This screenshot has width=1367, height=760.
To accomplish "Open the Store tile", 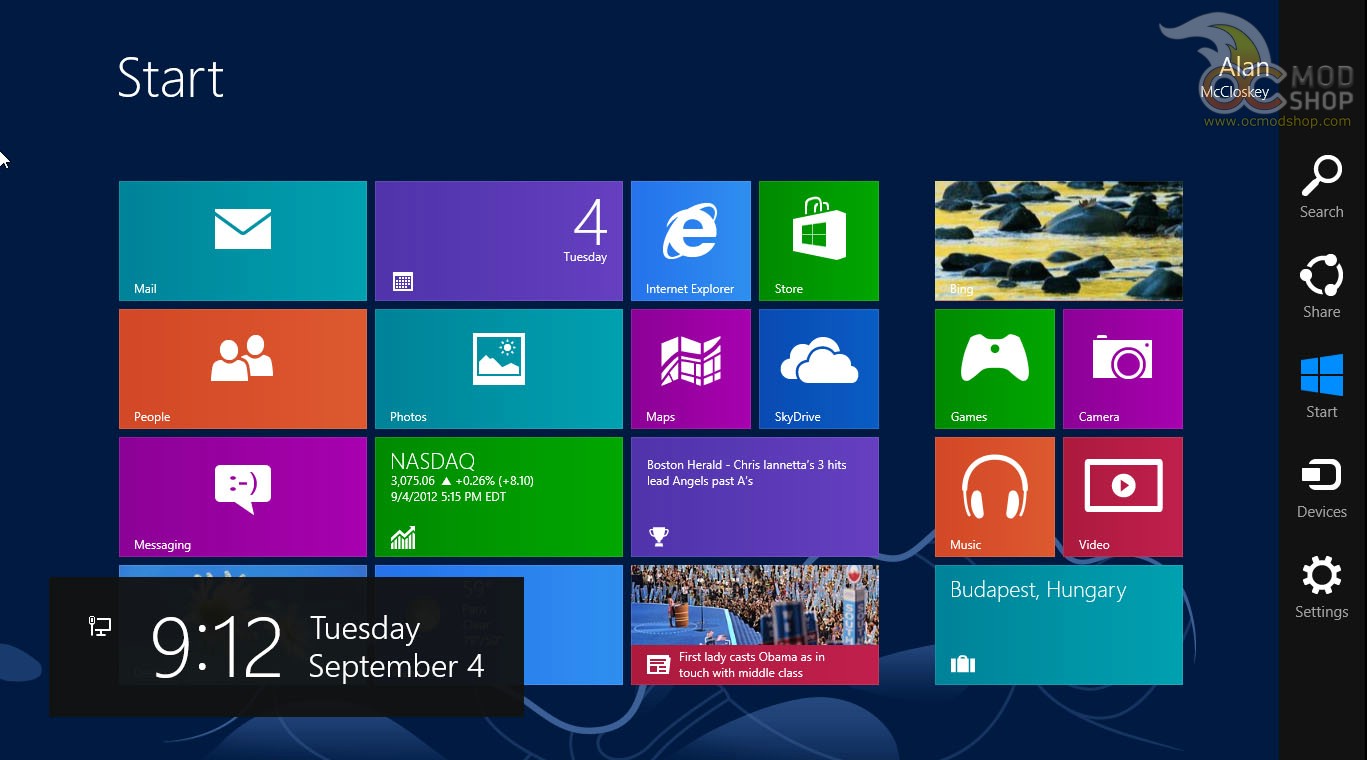I will coord(819,241).
